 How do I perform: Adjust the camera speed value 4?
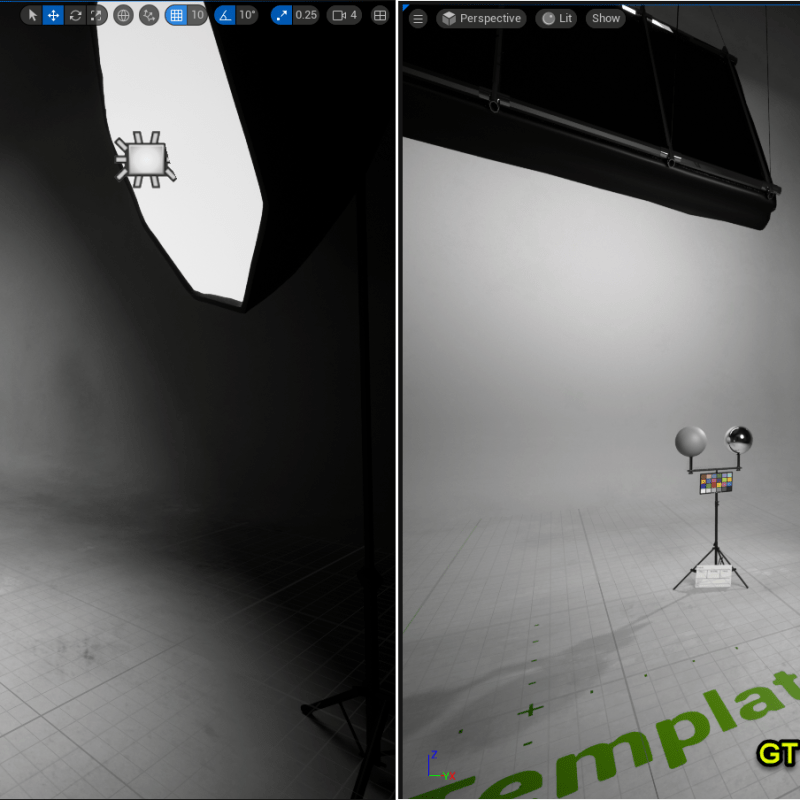[x=345, y=15]
